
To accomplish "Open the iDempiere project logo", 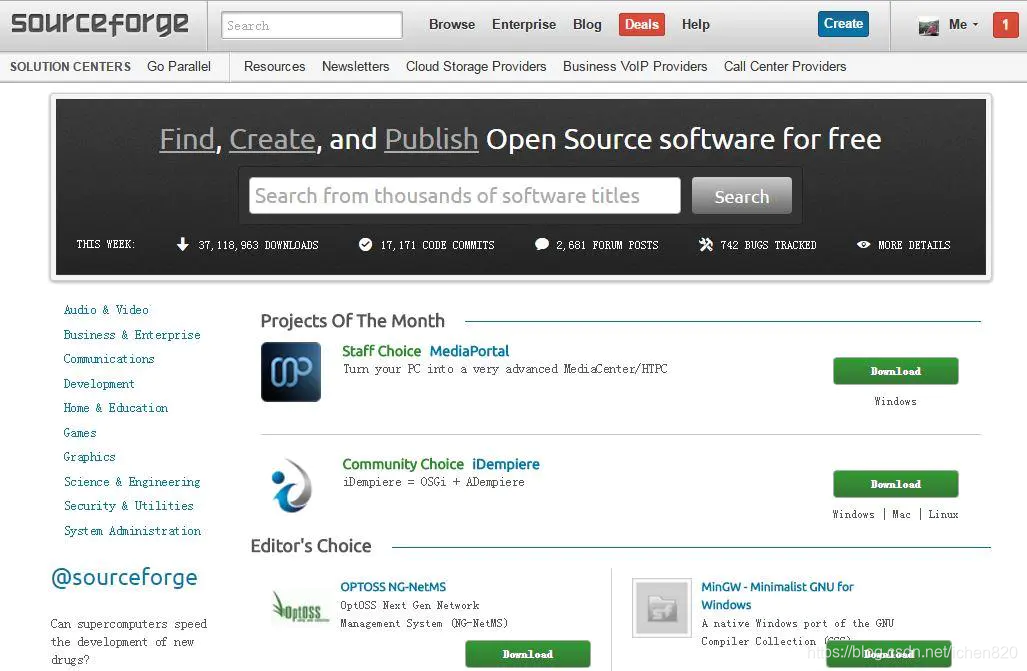I will (x=291, y=486).
